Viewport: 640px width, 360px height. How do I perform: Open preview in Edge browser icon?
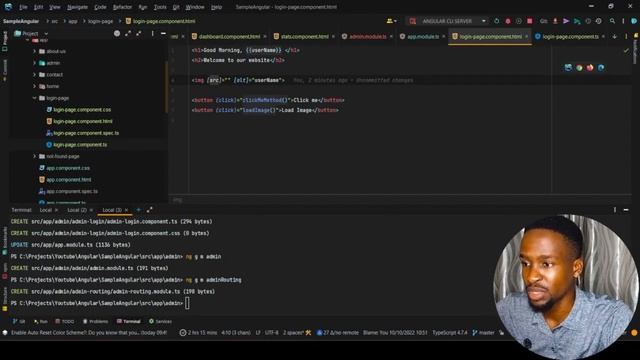tap(601, 67)
